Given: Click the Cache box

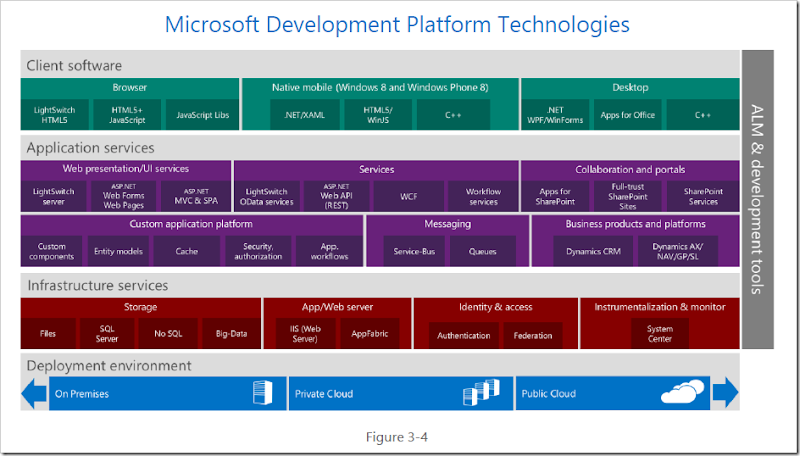Looking at the screenshot, I should 187,251.
